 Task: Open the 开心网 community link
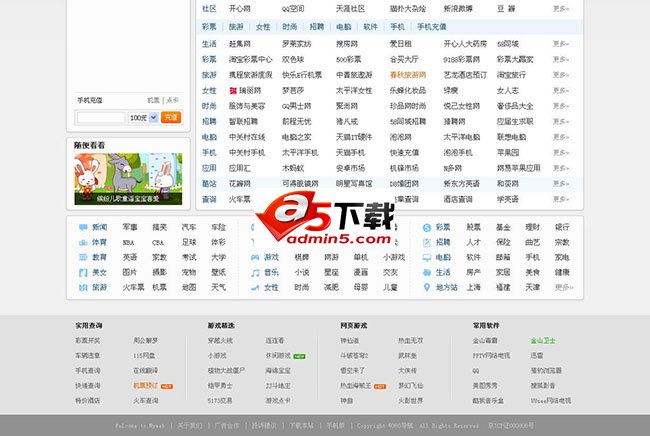click(x=240, y=9)
